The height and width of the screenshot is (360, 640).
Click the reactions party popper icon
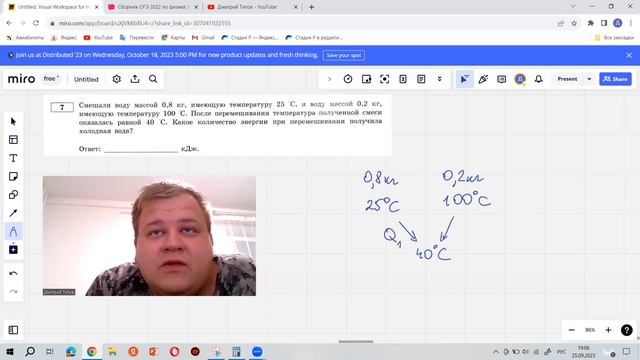483,79
